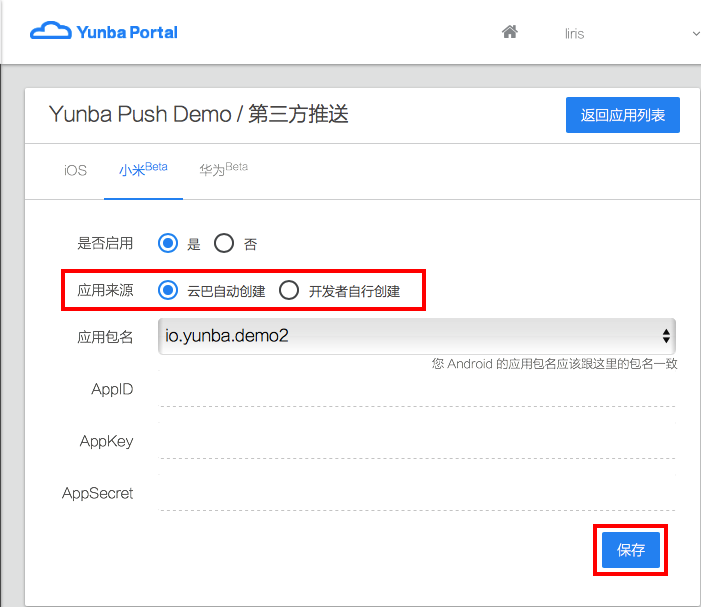Image resolution: width=701 pixels, height=607 pixels.
Task: Open the home icon in header
Action: (510, 32)
